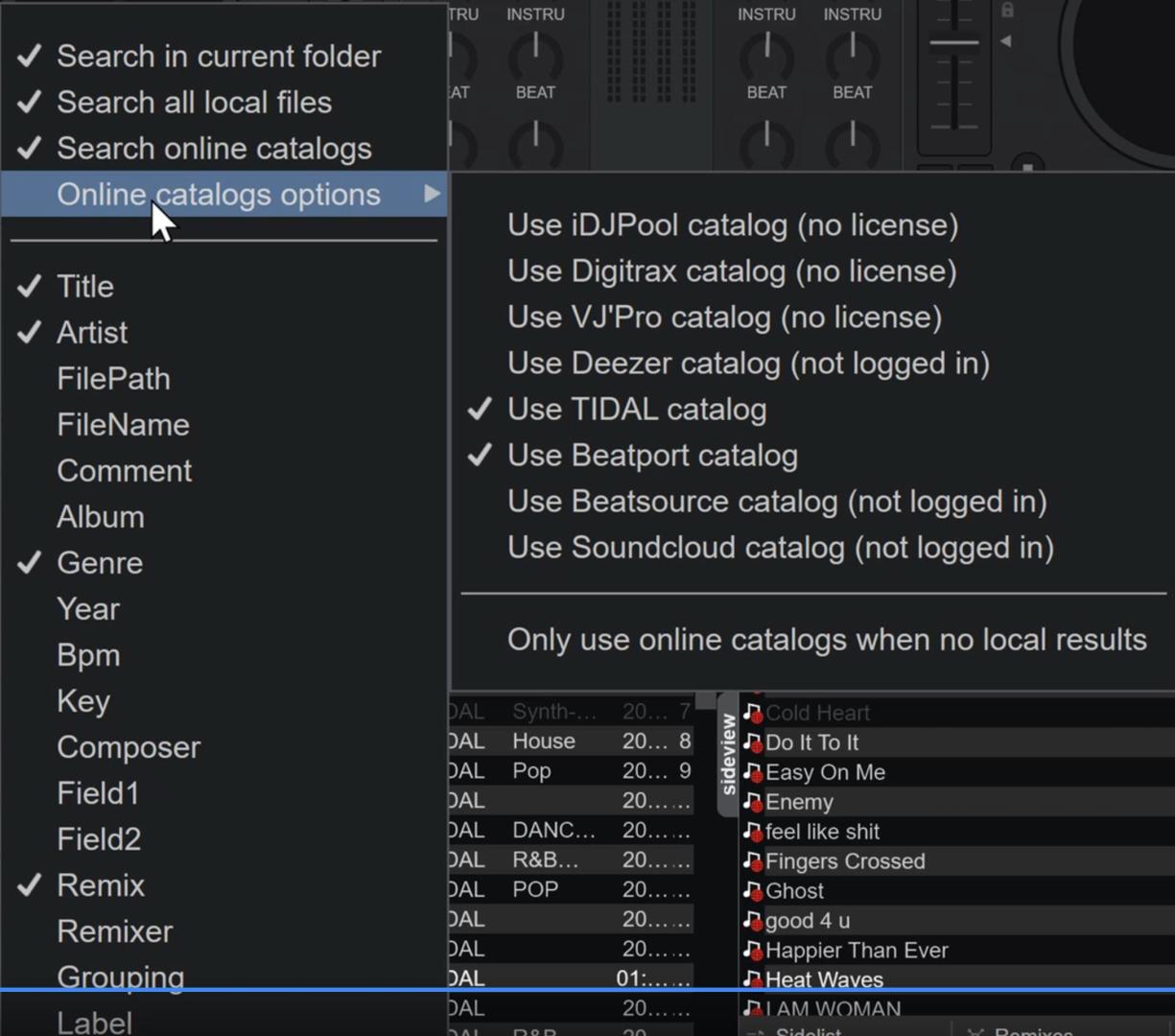Screen dimensions: 1175x1036
Task: Enable FileName search field
Action: pos(223,425)
